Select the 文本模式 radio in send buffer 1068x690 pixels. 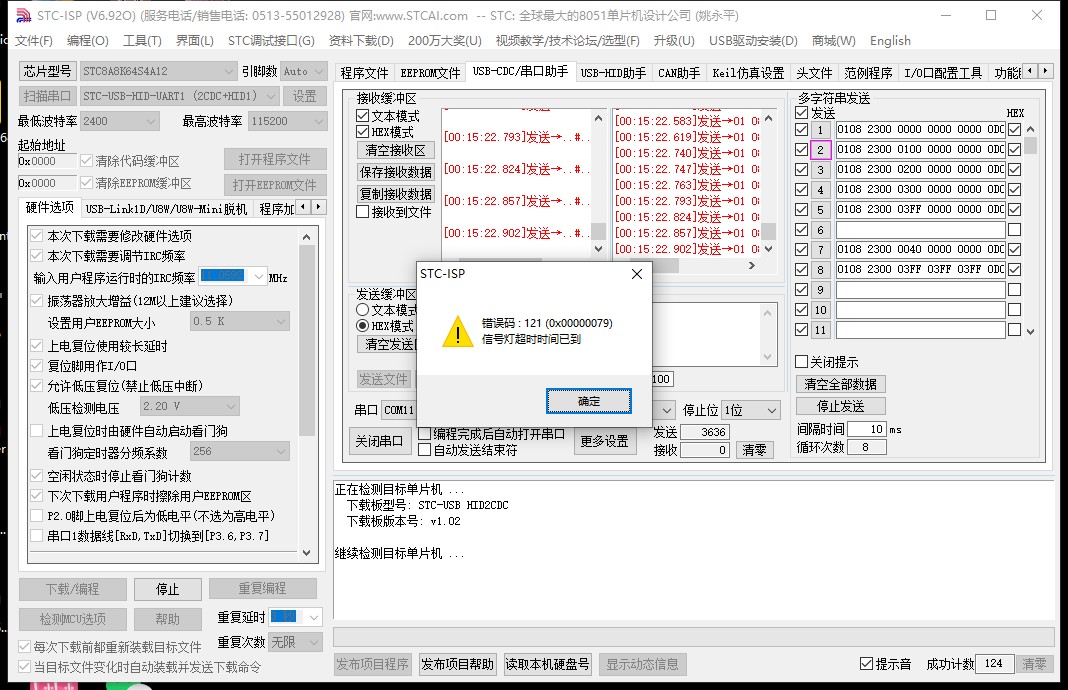[x=363, y=309]
